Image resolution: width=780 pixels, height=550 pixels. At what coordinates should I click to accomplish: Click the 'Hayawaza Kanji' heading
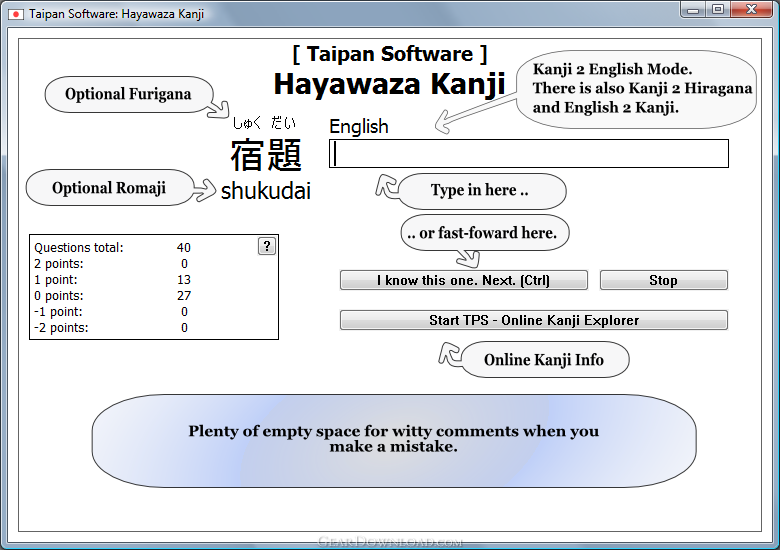point(390,84)
